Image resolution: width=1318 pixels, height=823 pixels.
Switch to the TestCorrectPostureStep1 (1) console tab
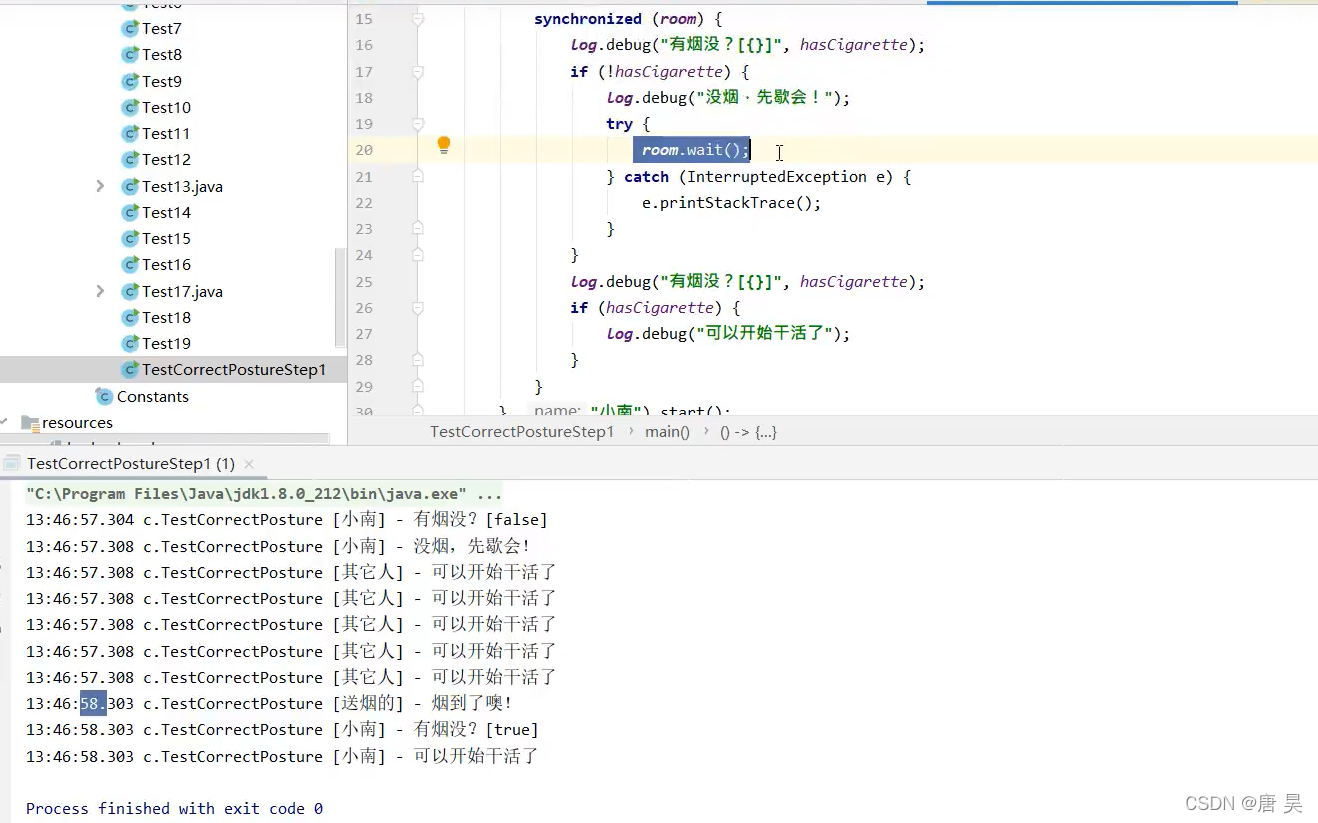tap(128, 463)
